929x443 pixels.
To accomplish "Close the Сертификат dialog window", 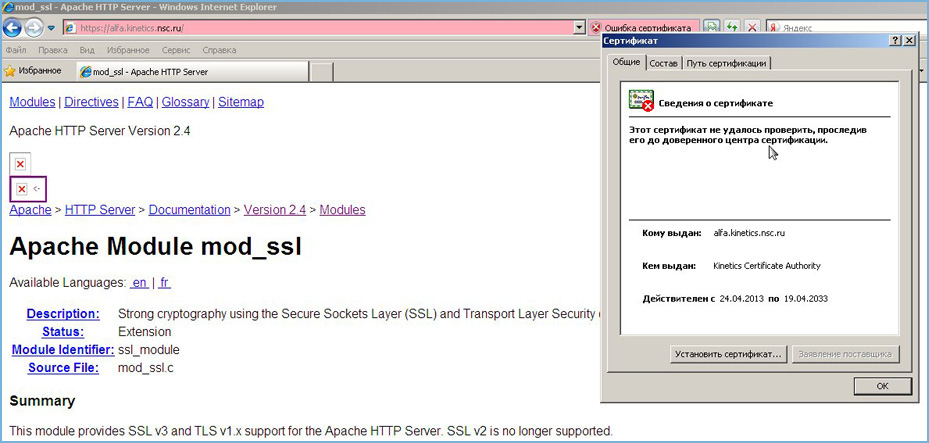I will tap(909, 40).
